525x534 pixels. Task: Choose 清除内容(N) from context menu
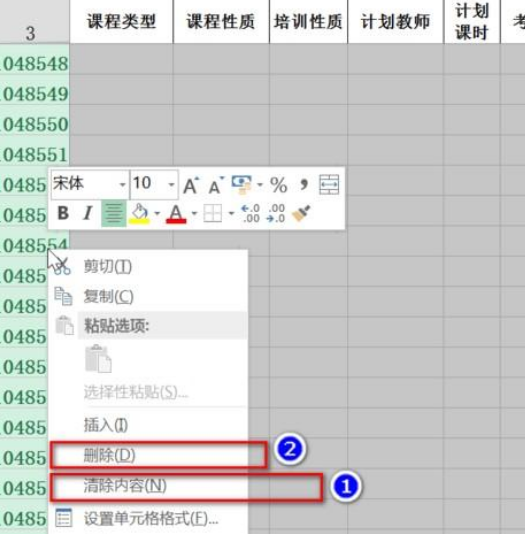tap(148, 486)
